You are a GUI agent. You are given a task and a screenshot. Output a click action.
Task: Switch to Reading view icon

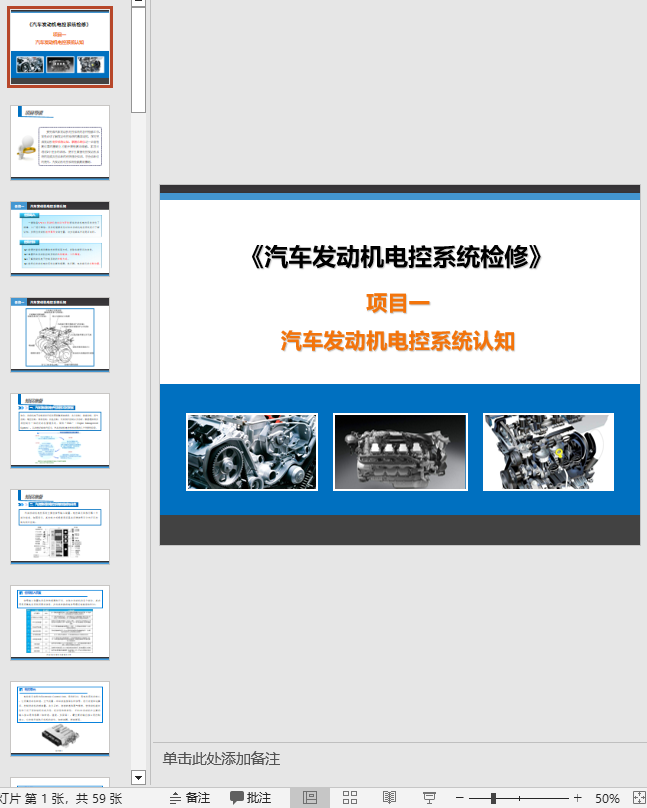coord(389,798)
